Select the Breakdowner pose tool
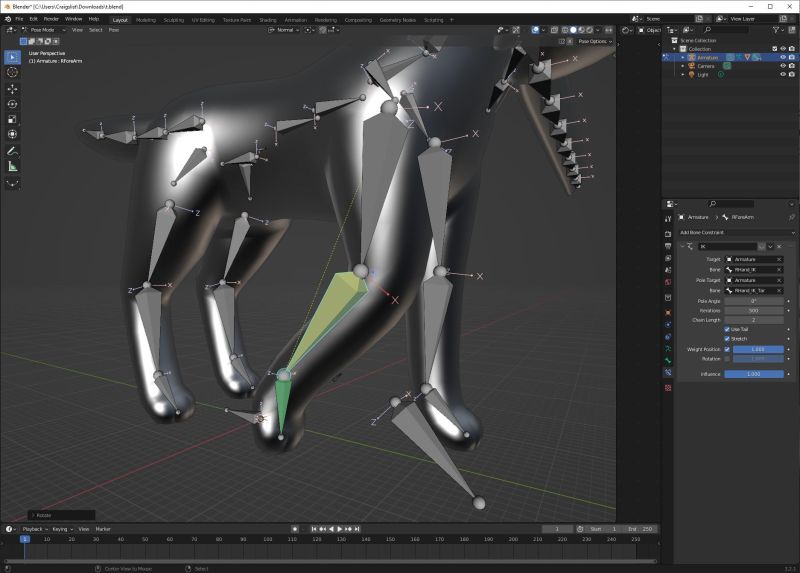The image size is (800, 573). click(13, 183)
